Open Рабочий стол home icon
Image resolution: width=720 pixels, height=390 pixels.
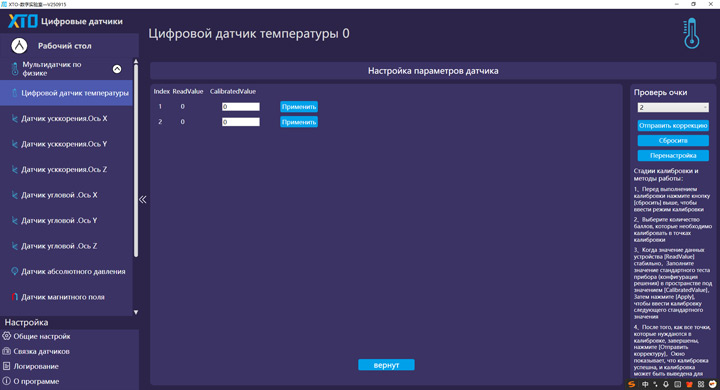[x=19, y=45]
